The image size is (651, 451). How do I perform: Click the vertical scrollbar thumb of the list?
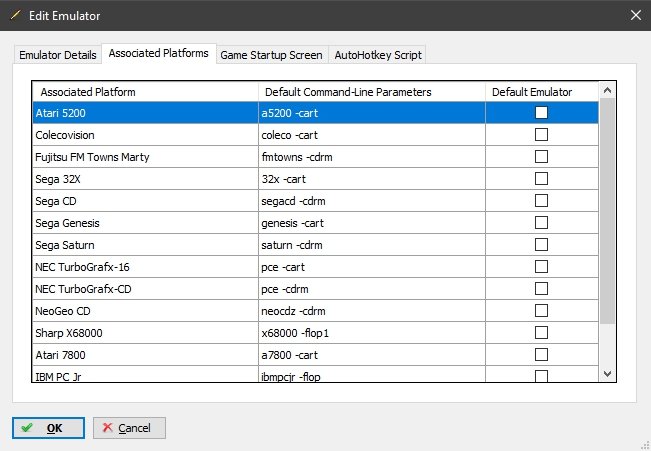607,211
